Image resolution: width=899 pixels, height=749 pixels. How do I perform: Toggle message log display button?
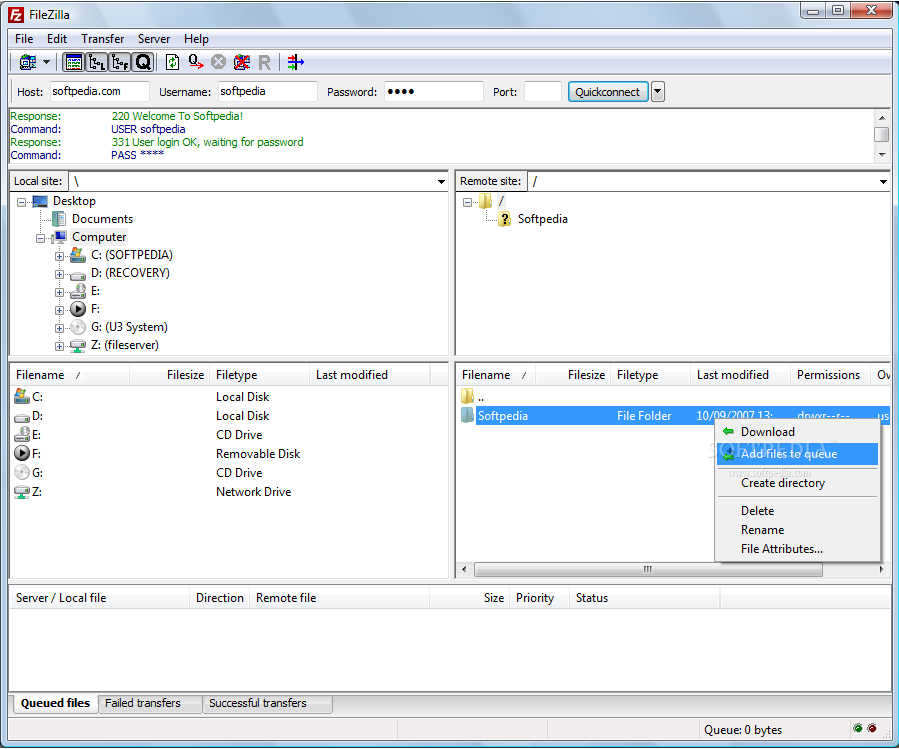point(73,62)
